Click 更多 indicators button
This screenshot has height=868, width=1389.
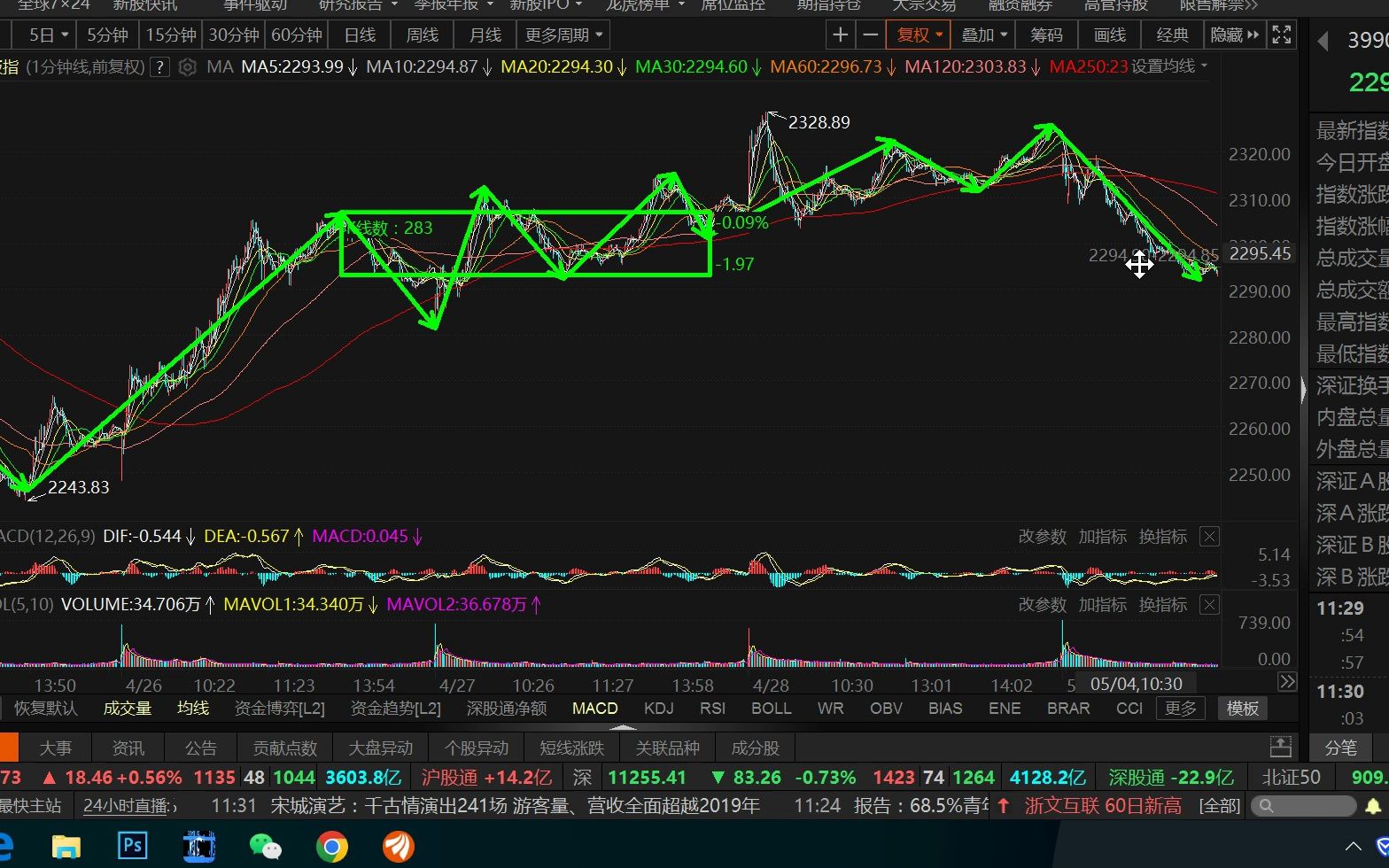tap(1180, 709)
